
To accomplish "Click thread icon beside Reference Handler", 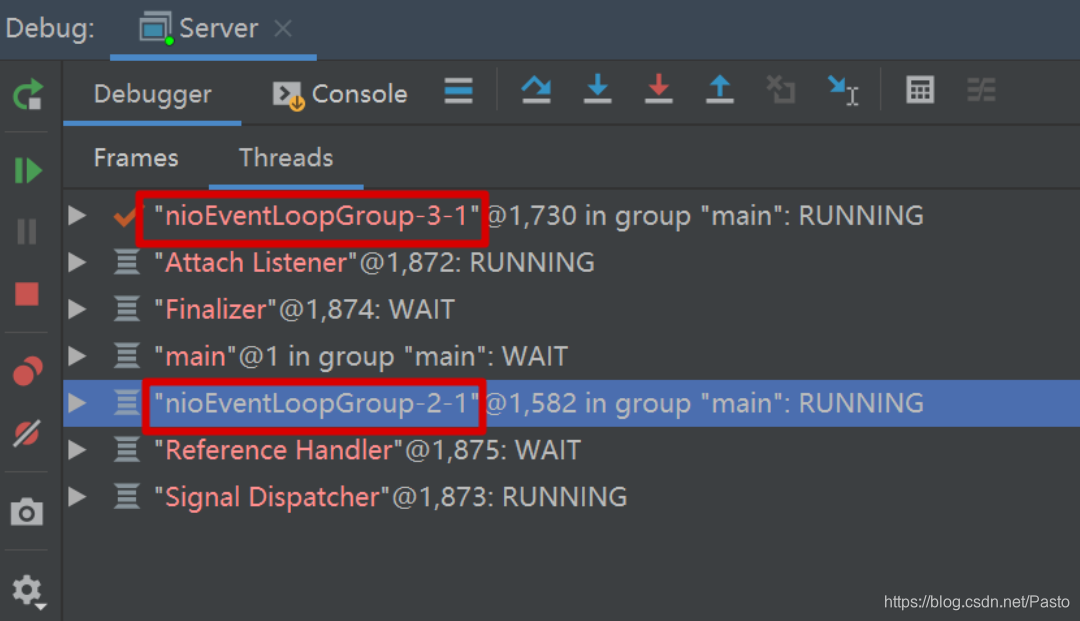I will coord(127,450).
